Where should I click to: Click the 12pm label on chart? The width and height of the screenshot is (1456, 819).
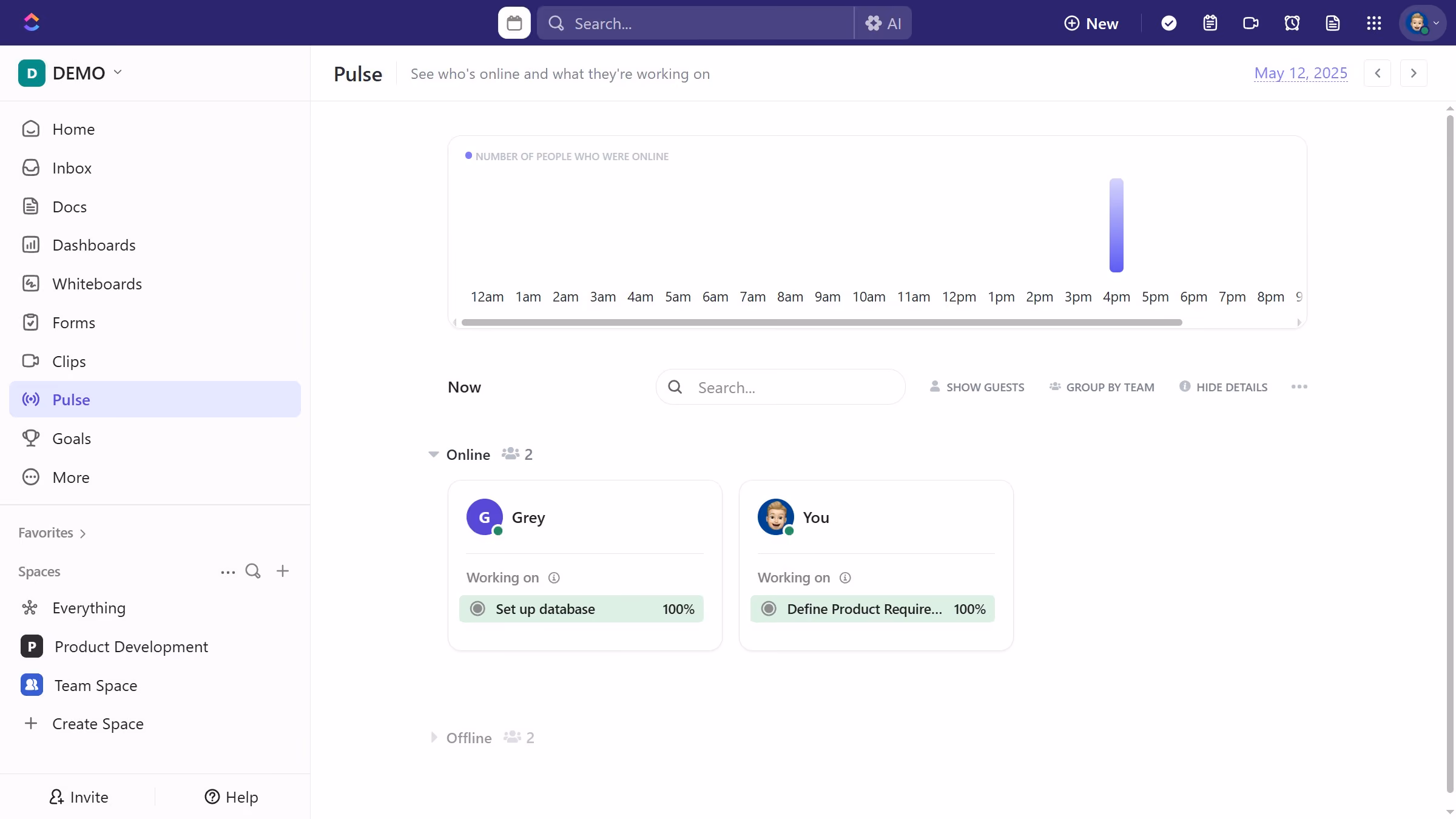coord(959,297)
